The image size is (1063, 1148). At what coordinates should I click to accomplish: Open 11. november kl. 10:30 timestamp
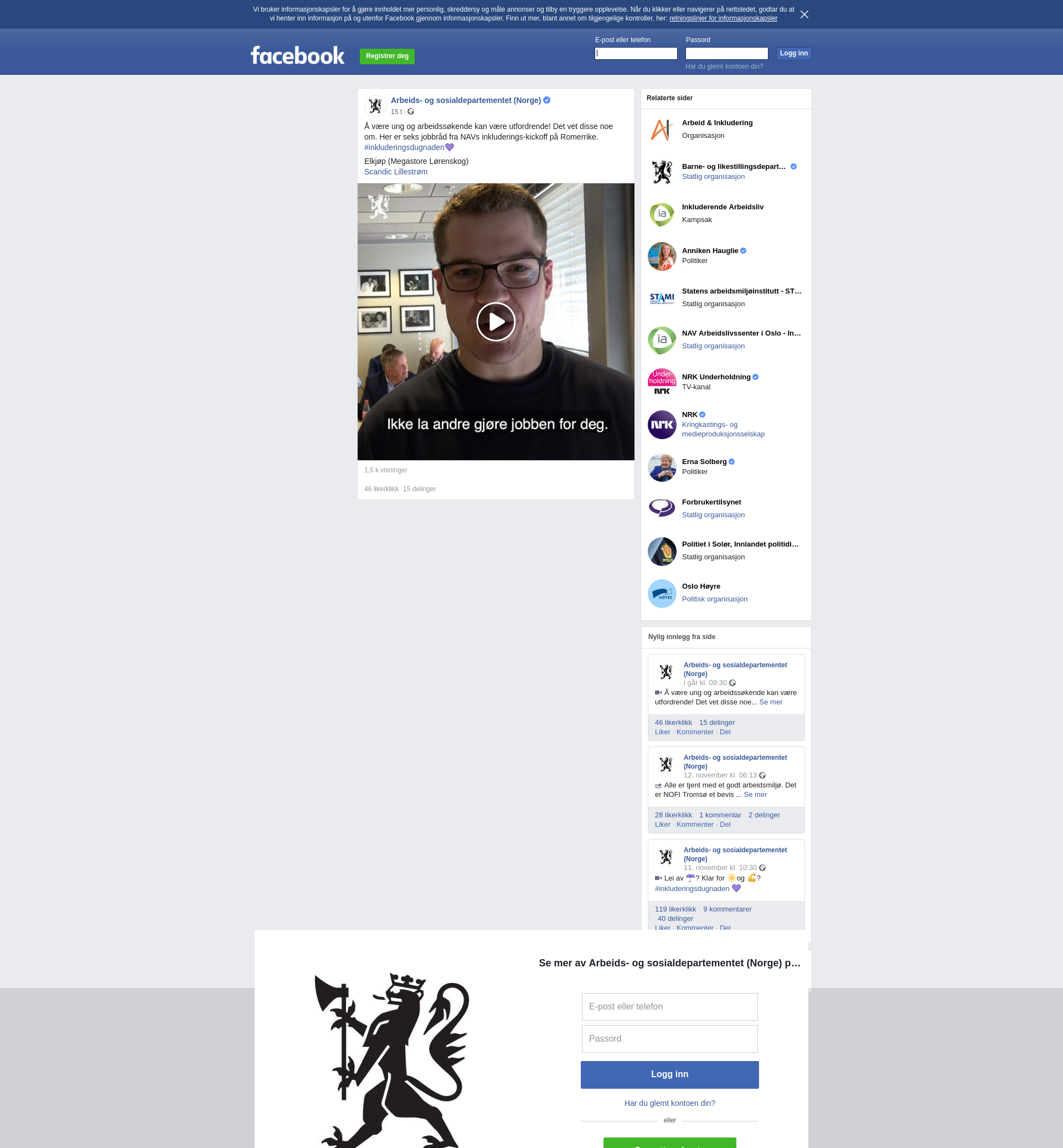point(720,868)
